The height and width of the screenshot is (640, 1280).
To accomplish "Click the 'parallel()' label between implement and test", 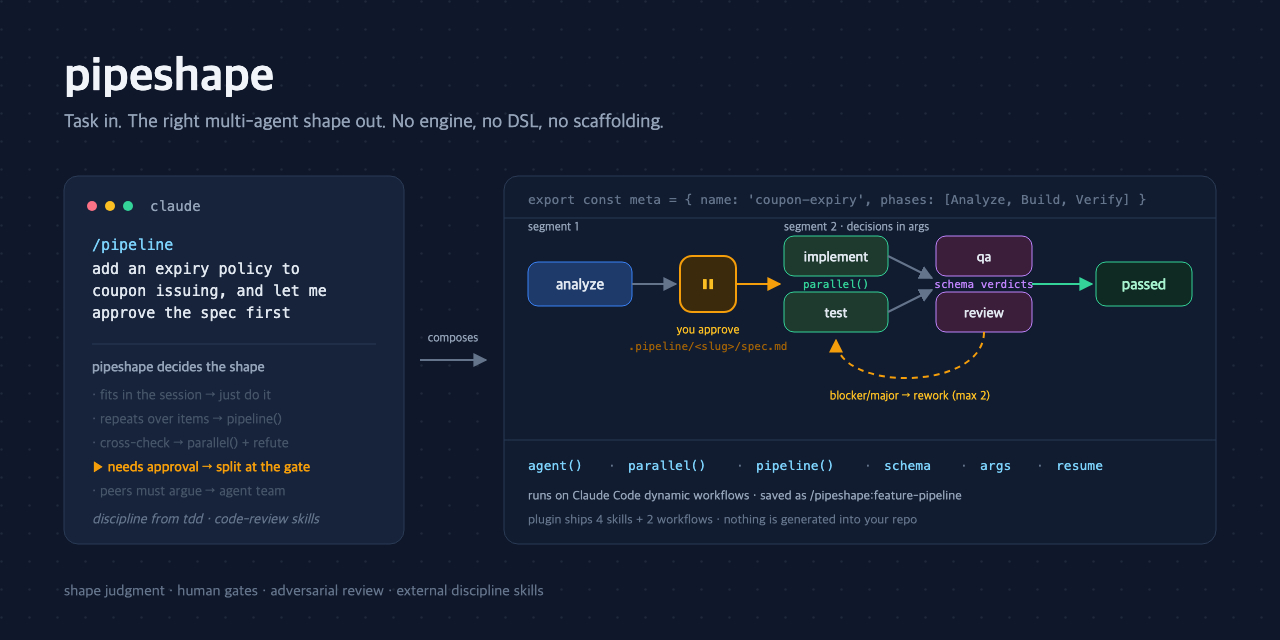I will point(836,284).
